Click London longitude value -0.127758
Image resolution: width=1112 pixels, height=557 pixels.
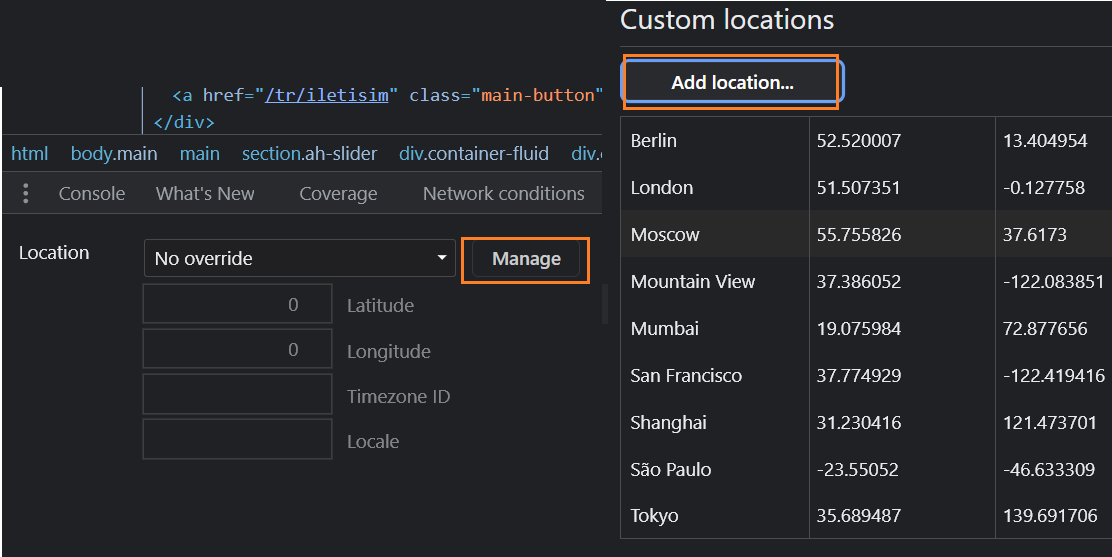tap(1044, 187)
